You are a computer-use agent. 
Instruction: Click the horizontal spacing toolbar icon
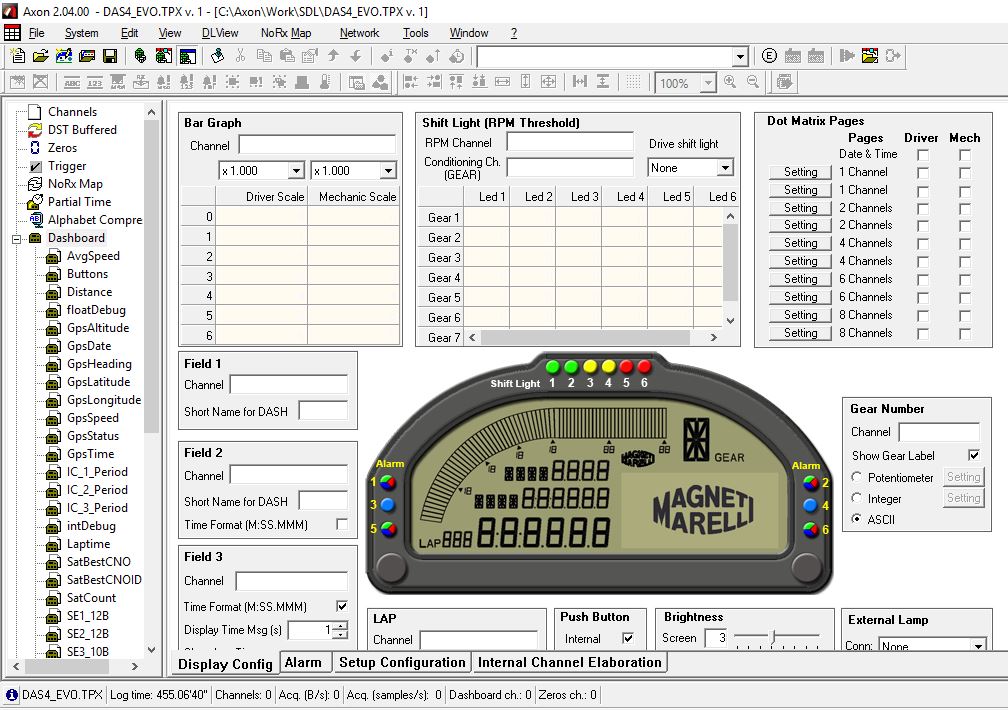click(580, 82)
